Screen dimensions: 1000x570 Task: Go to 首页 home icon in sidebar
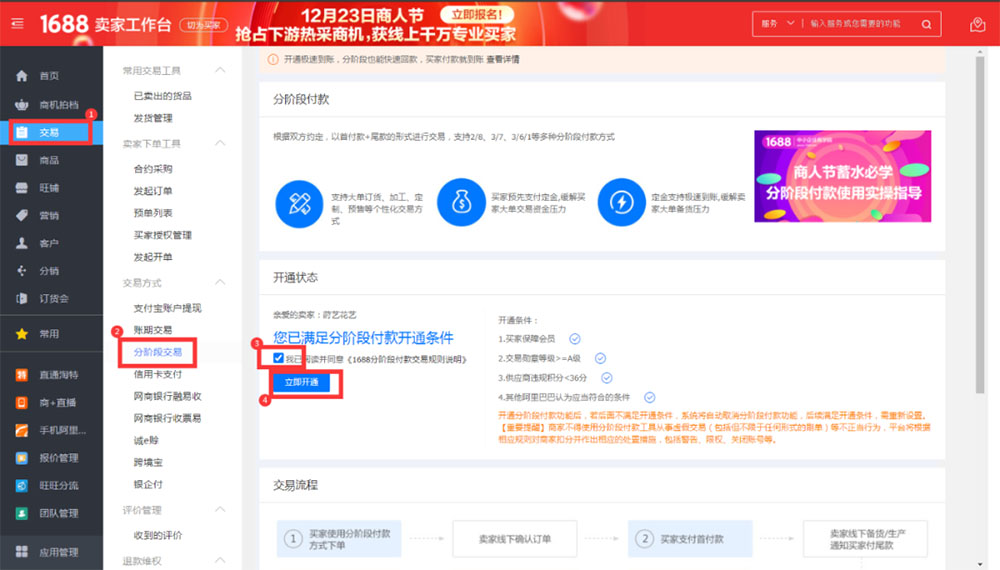pos(22,76)
